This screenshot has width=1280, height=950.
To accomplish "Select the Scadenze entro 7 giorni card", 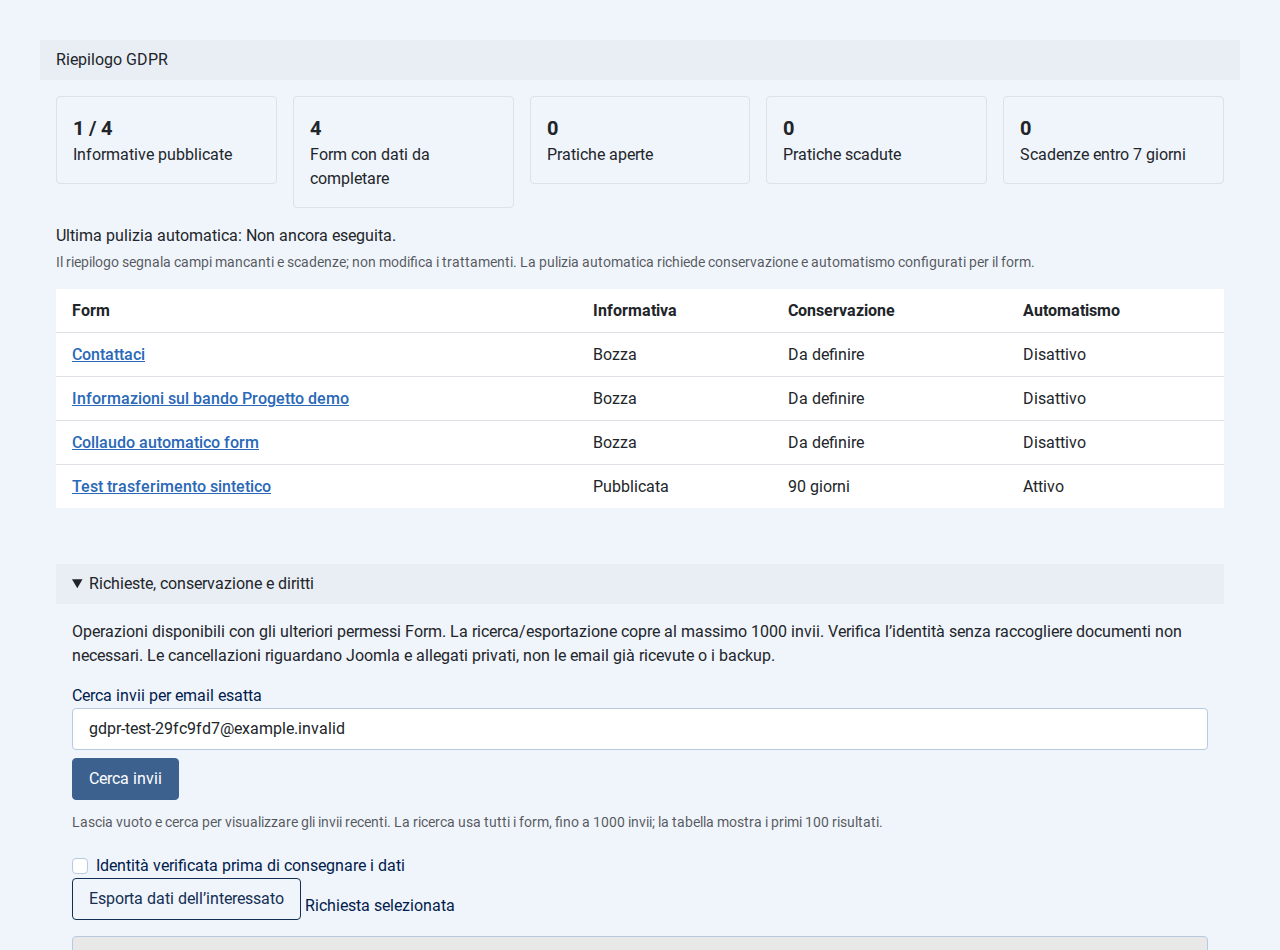I will tap(1113, 140).
